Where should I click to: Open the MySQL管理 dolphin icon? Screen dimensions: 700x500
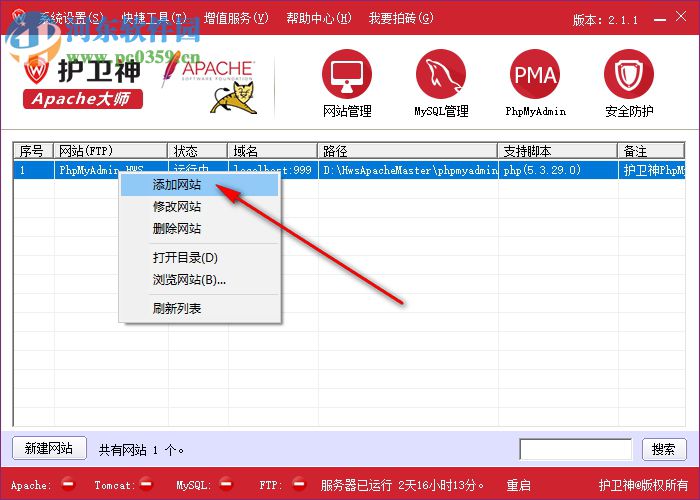[441, 74]
